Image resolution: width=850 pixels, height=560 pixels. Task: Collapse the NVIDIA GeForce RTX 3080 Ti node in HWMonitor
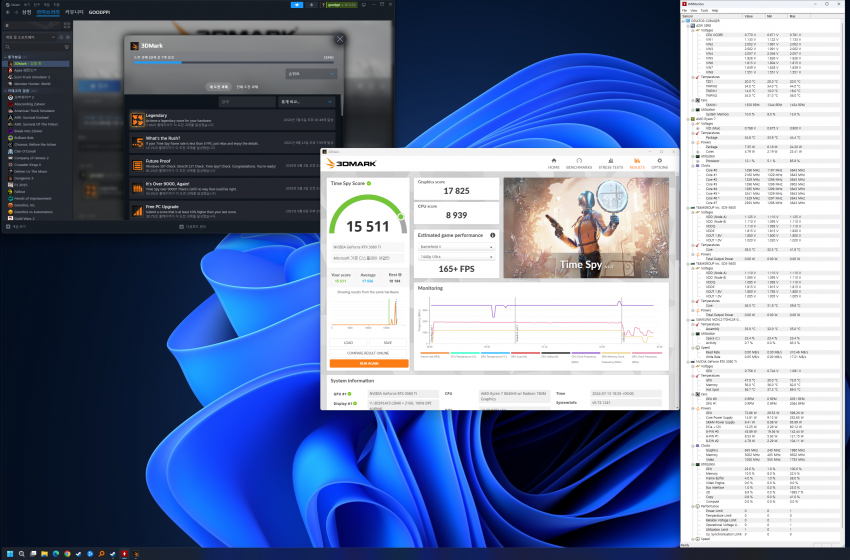coord(688,362)
